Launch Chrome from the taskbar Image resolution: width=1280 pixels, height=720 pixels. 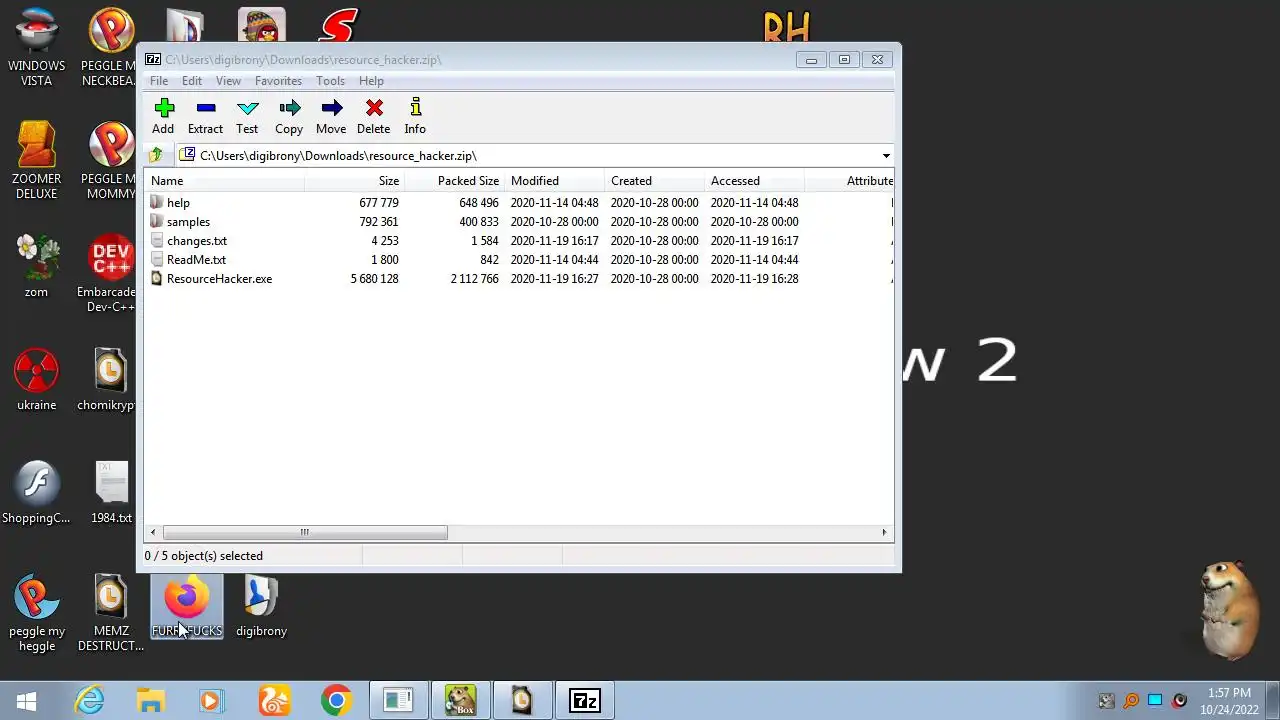coord(336,701)
